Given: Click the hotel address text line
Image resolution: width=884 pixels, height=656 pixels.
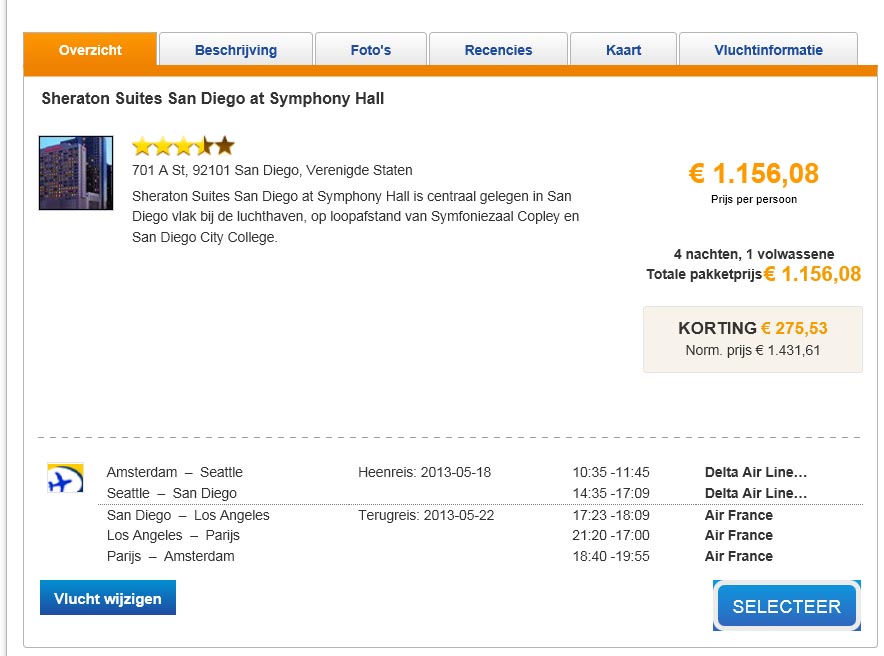Looking at the screenshot, I should [272, 170].
